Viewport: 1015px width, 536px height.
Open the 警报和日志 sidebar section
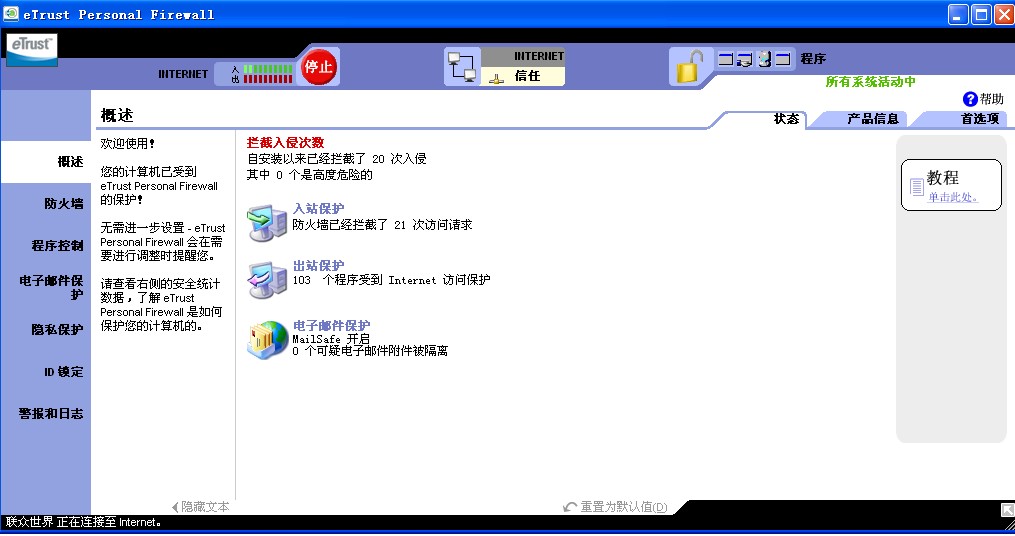[x=50, y=413]
